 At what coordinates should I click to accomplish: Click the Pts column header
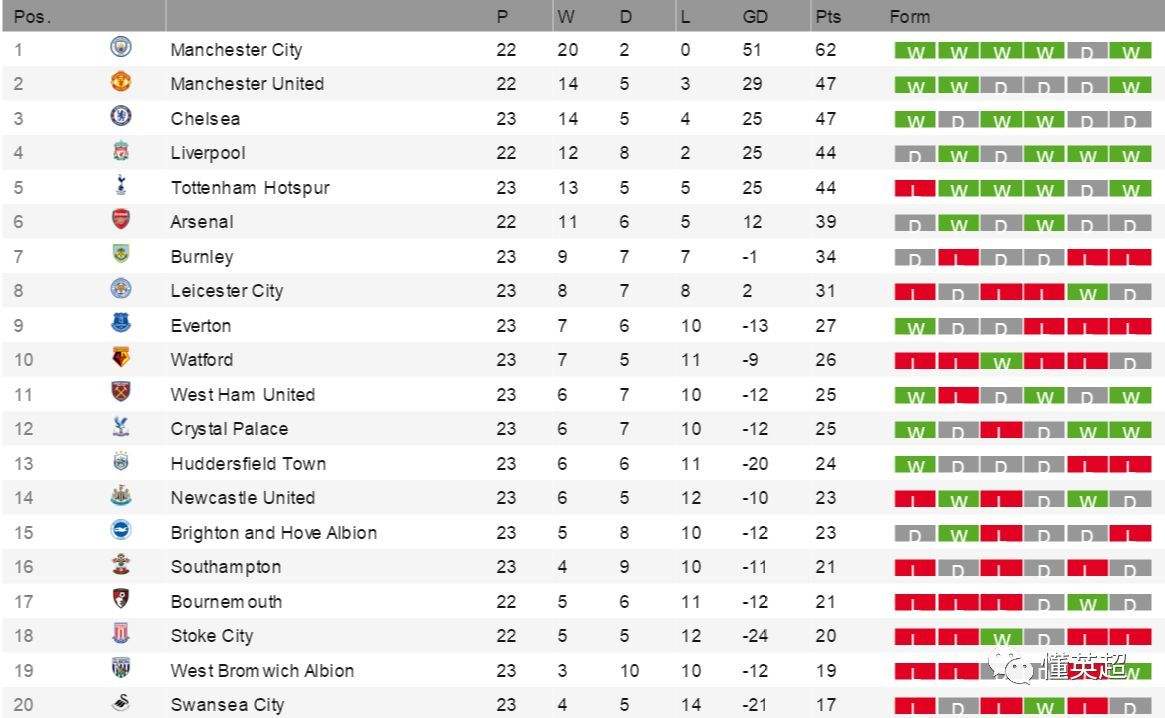click(828, 16)
